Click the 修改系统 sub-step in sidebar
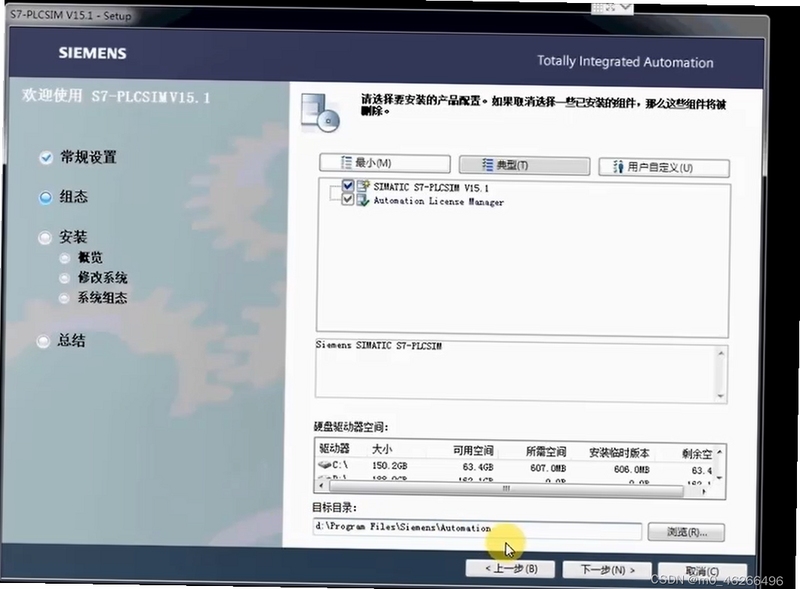This screenshot has width=800, height=589. pyautogui.click(x=102, y=278)
